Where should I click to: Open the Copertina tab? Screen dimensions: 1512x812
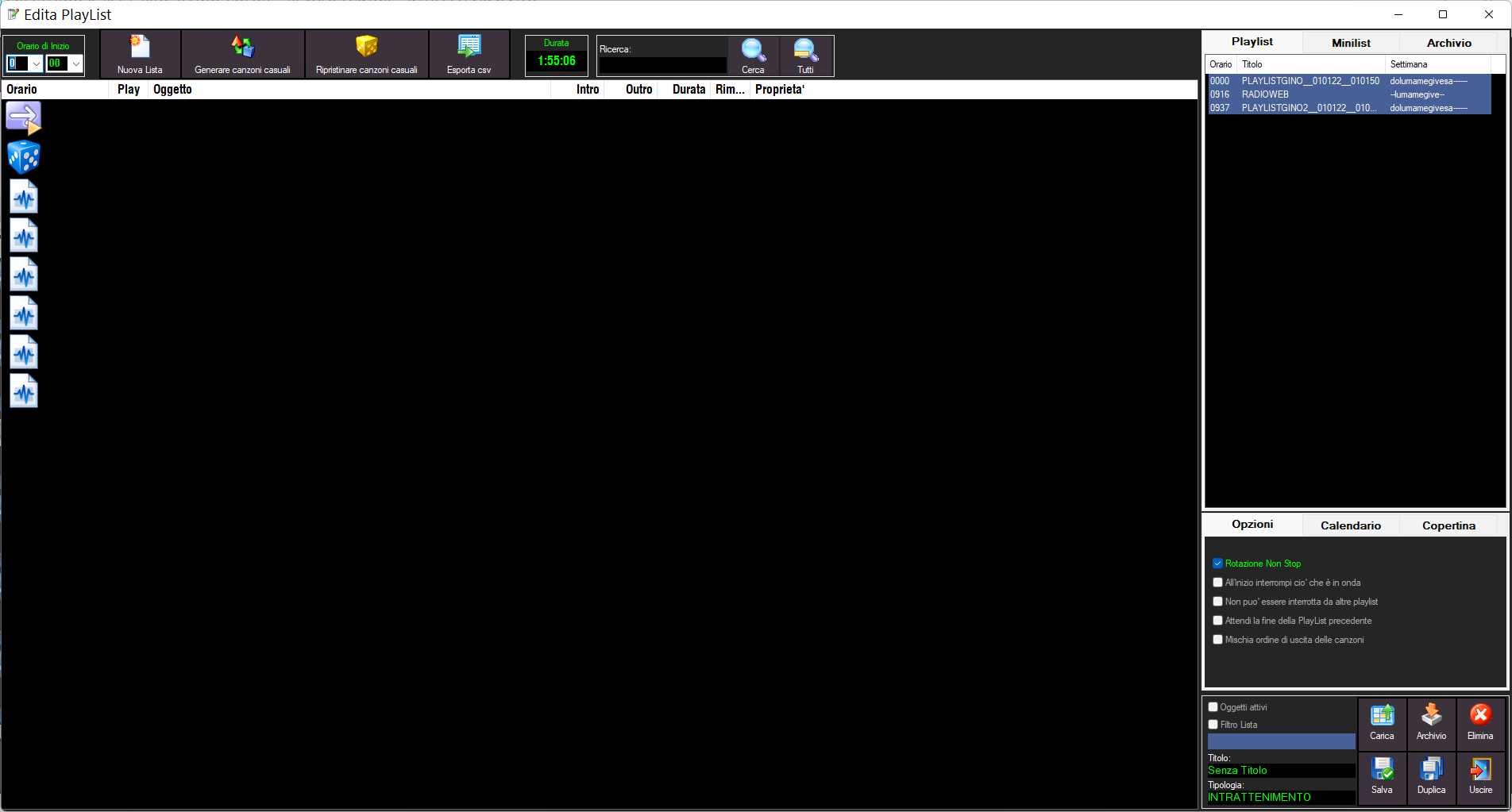(1448, 525)
